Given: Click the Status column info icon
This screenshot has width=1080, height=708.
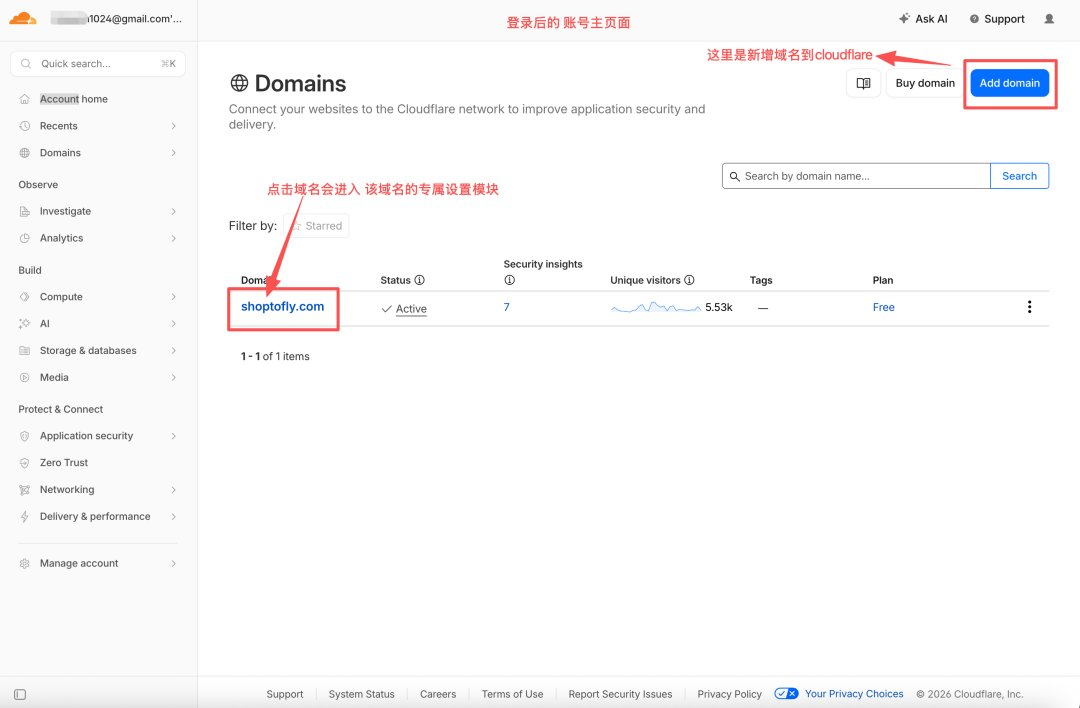Looking at the screenshot, I should pyautogui.click(x=419, y=280).
